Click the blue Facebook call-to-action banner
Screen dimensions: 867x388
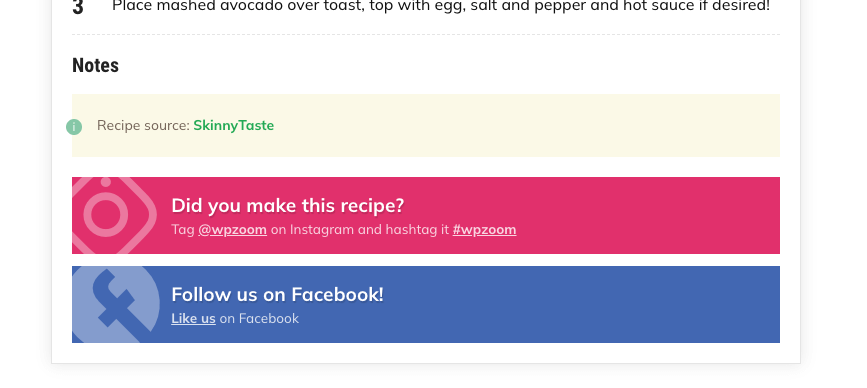click(426, 305)
